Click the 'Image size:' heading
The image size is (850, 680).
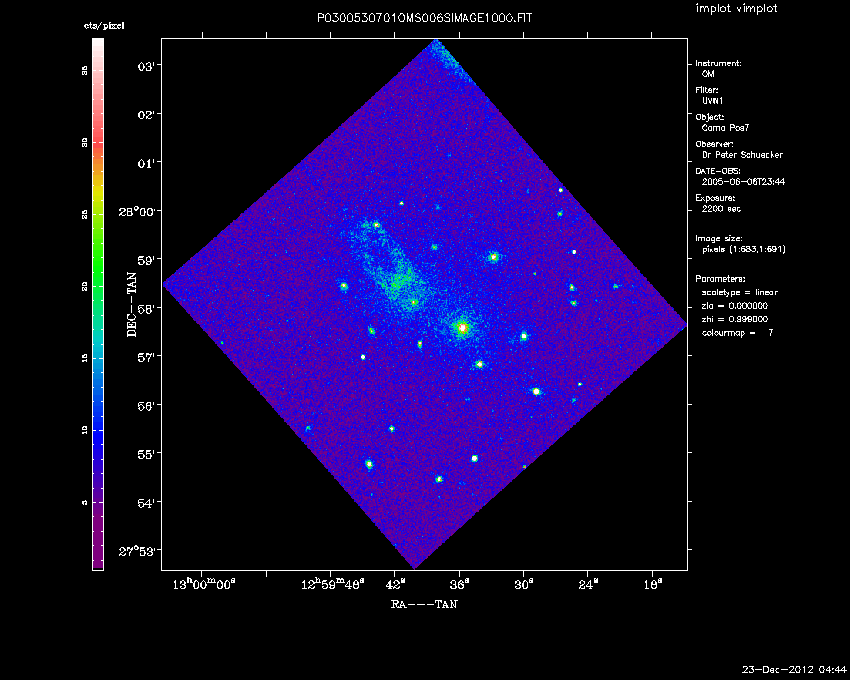719,239
